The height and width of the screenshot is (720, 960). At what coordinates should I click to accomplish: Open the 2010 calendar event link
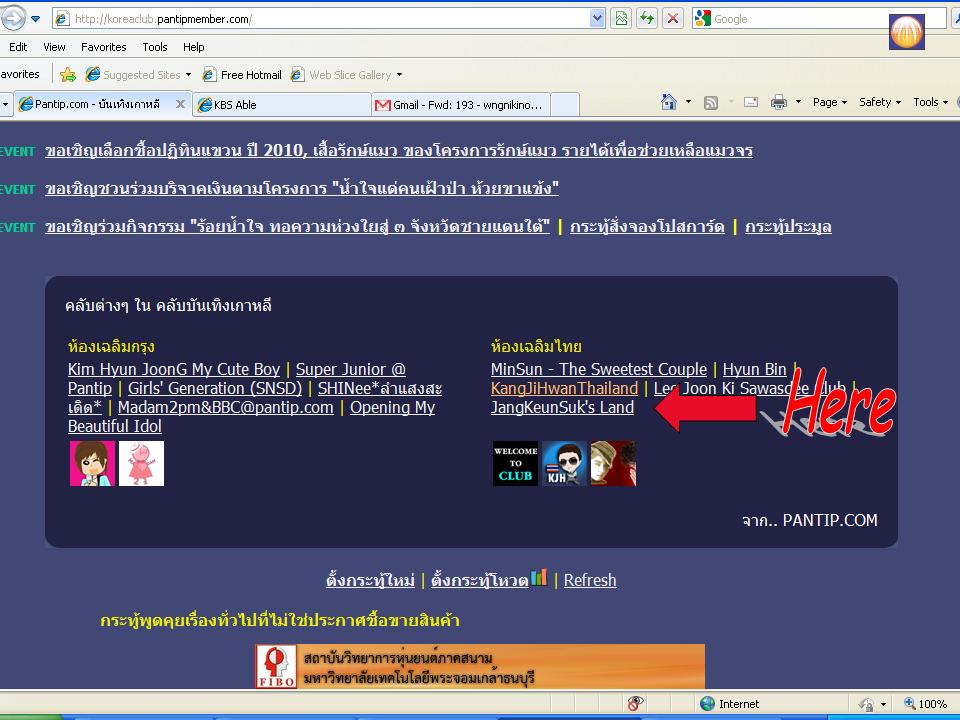[x=399, y=151]
